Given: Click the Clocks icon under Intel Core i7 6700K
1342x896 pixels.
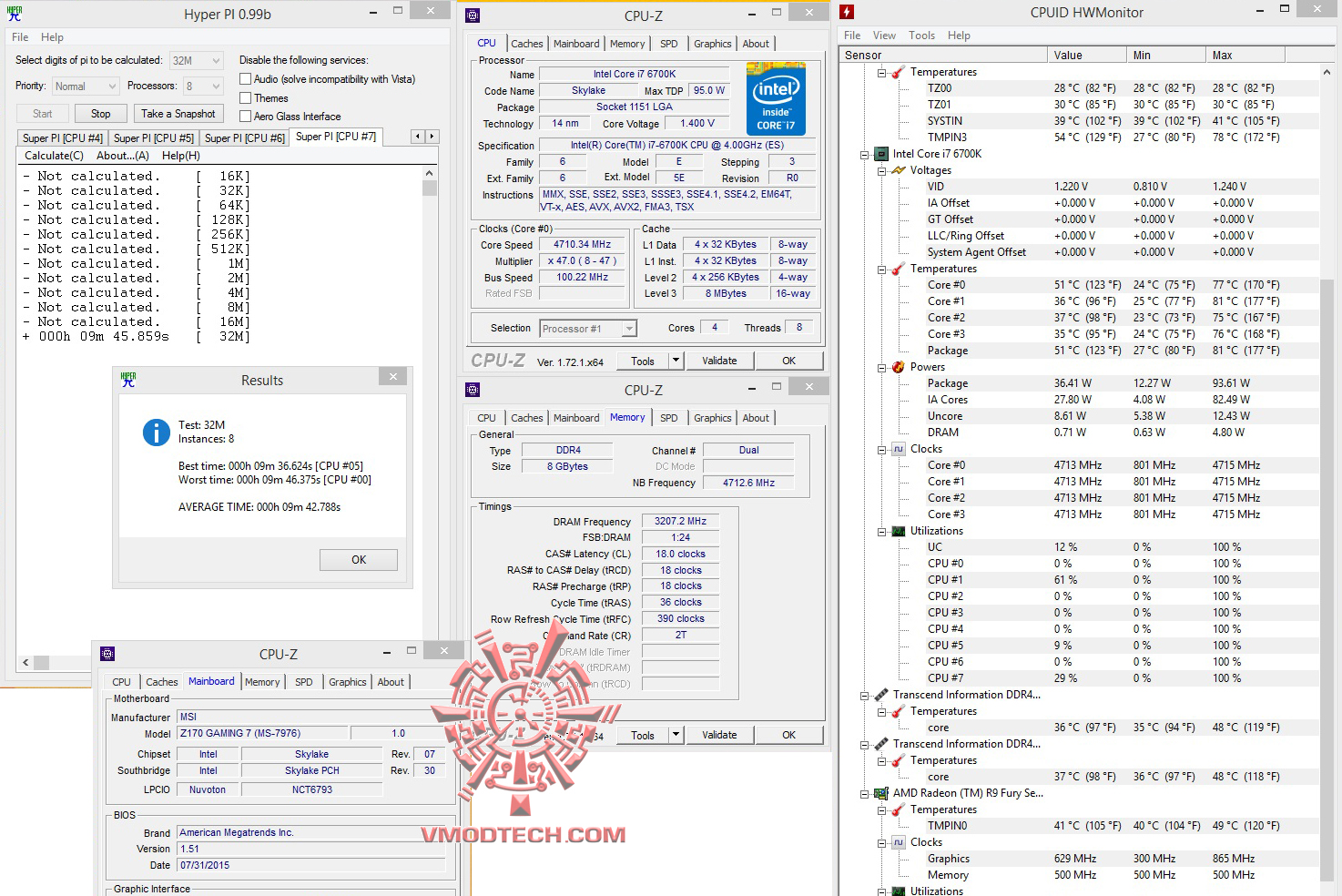Looking at the screenshot, I should pos(898,449).
